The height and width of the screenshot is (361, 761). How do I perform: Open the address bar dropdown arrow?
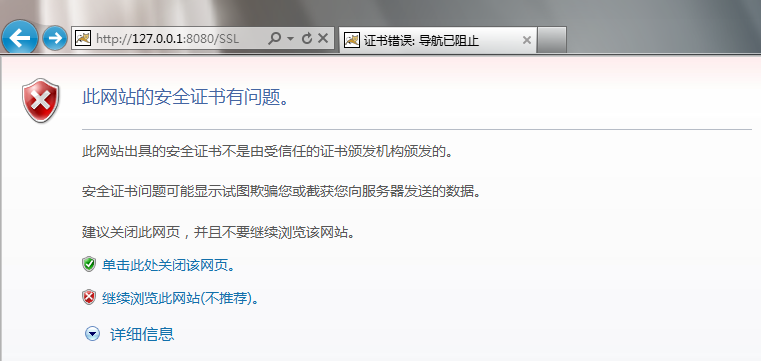click(x=290, y=38)
